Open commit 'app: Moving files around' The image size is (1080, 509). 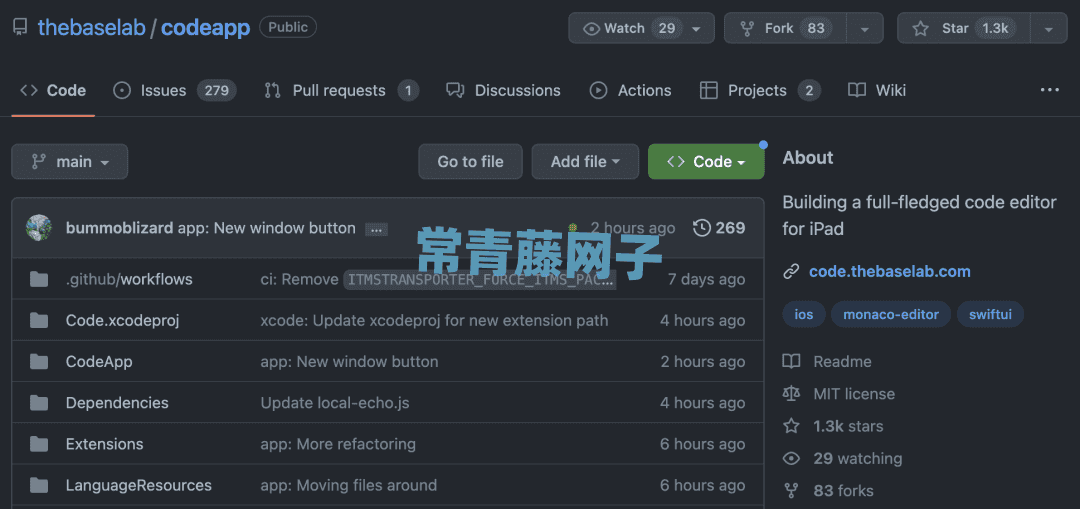point(349,486)
